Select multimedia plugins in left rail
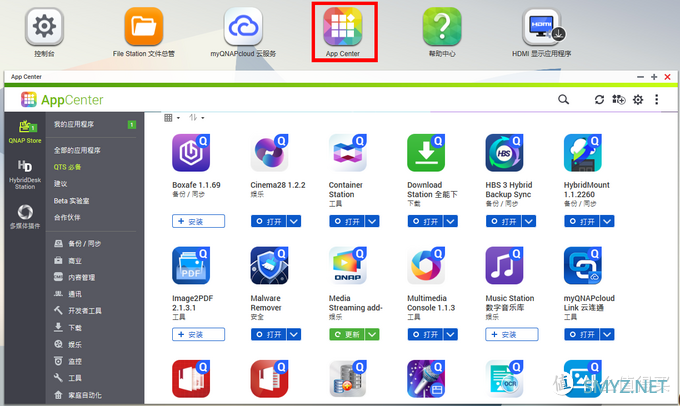 tap(25, 216)
